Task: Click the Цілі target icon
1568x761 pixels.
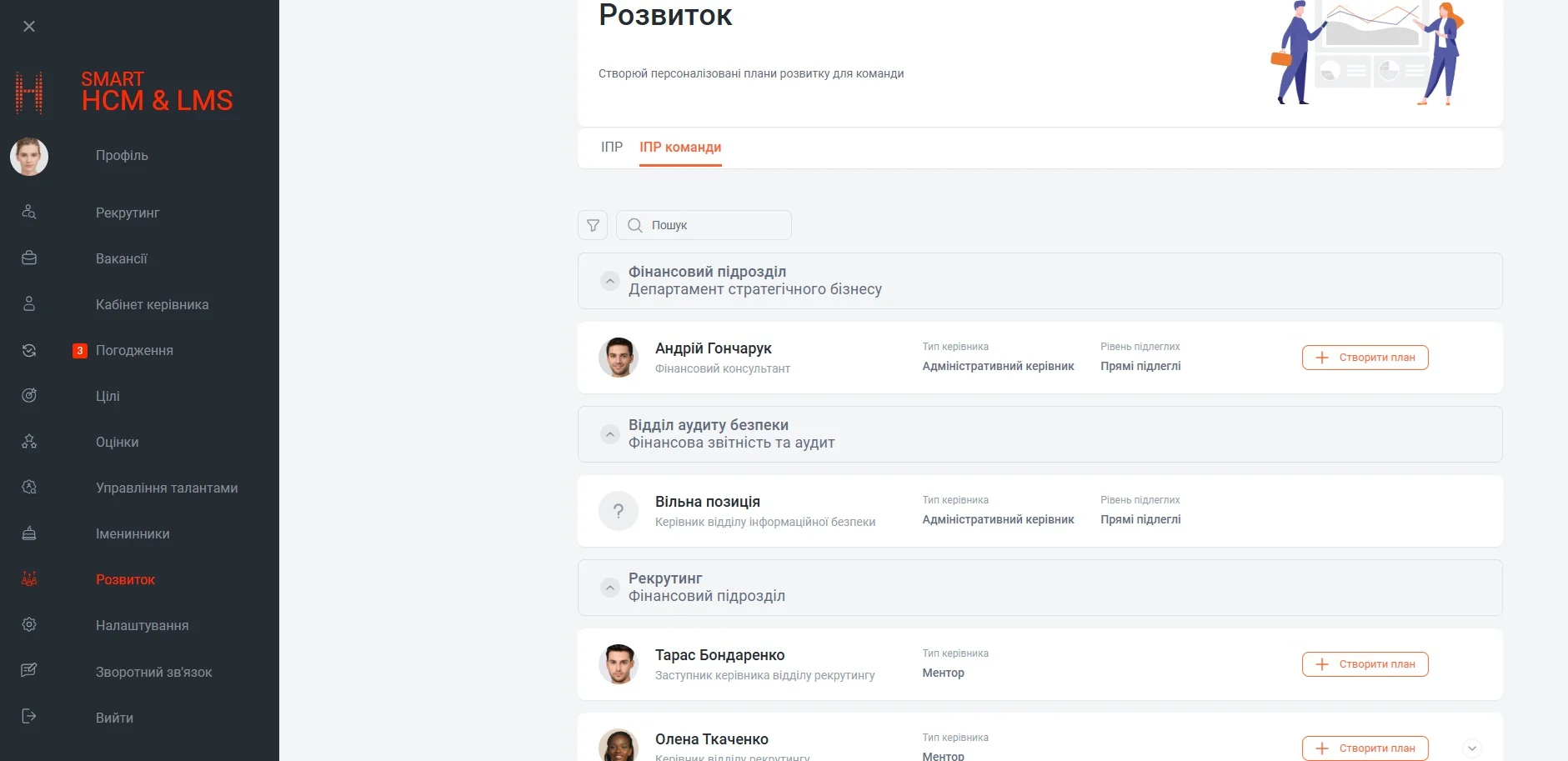Action: point(29,396)
